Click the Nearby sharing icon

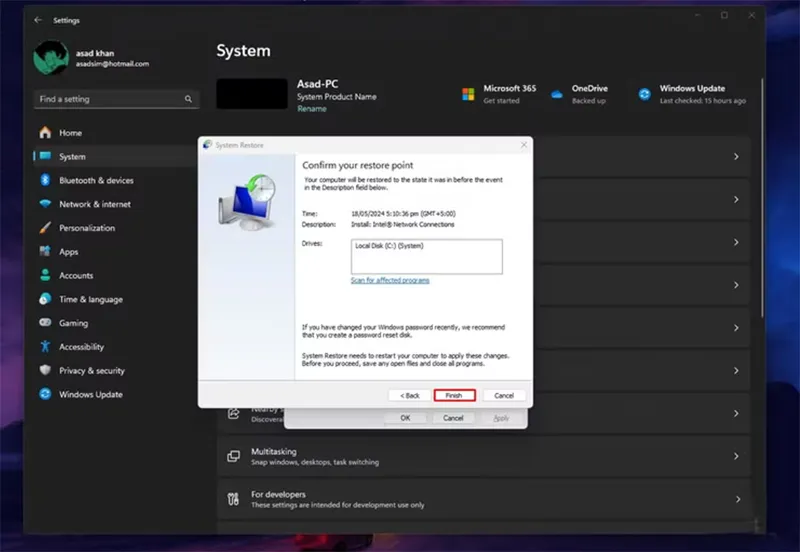pos(234,414)
